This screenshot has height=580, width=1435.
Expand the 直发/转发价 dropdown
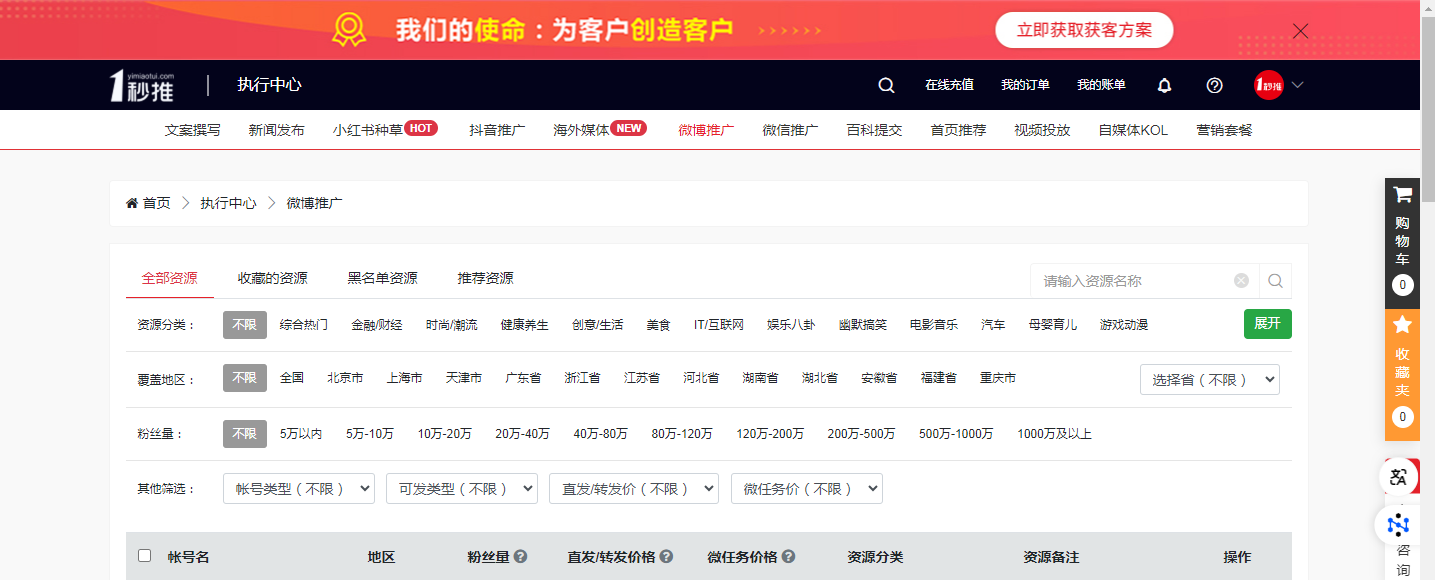click(x=633, y=489)
